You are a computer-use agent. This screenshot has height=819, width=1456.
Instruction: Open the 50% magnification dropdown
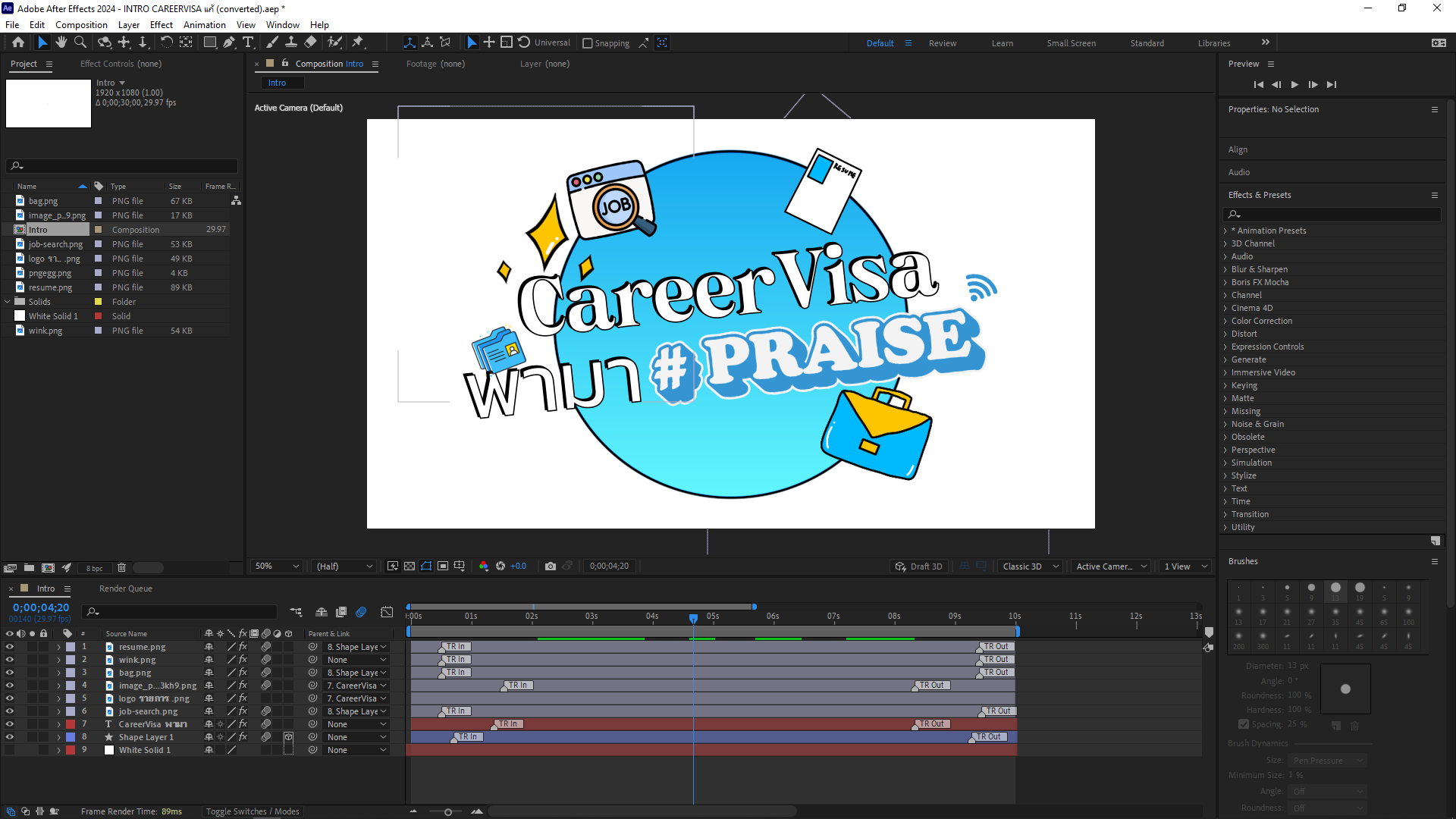click(277, 566)
